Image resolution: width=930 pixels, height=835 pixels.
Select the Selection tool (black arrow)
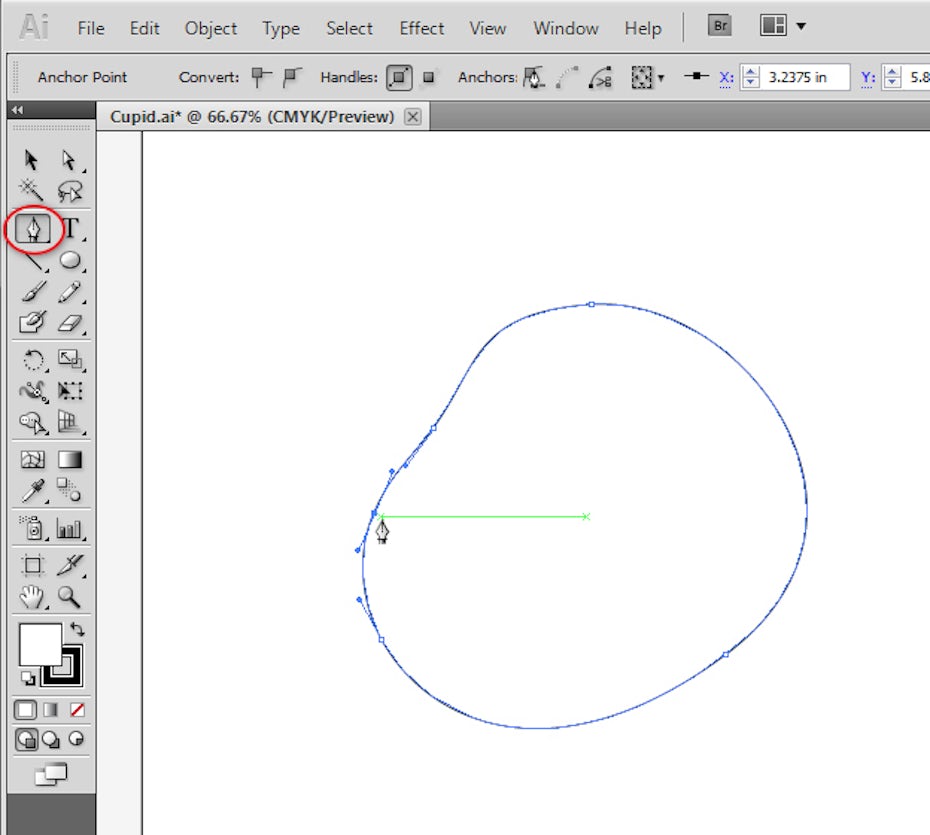31,160
